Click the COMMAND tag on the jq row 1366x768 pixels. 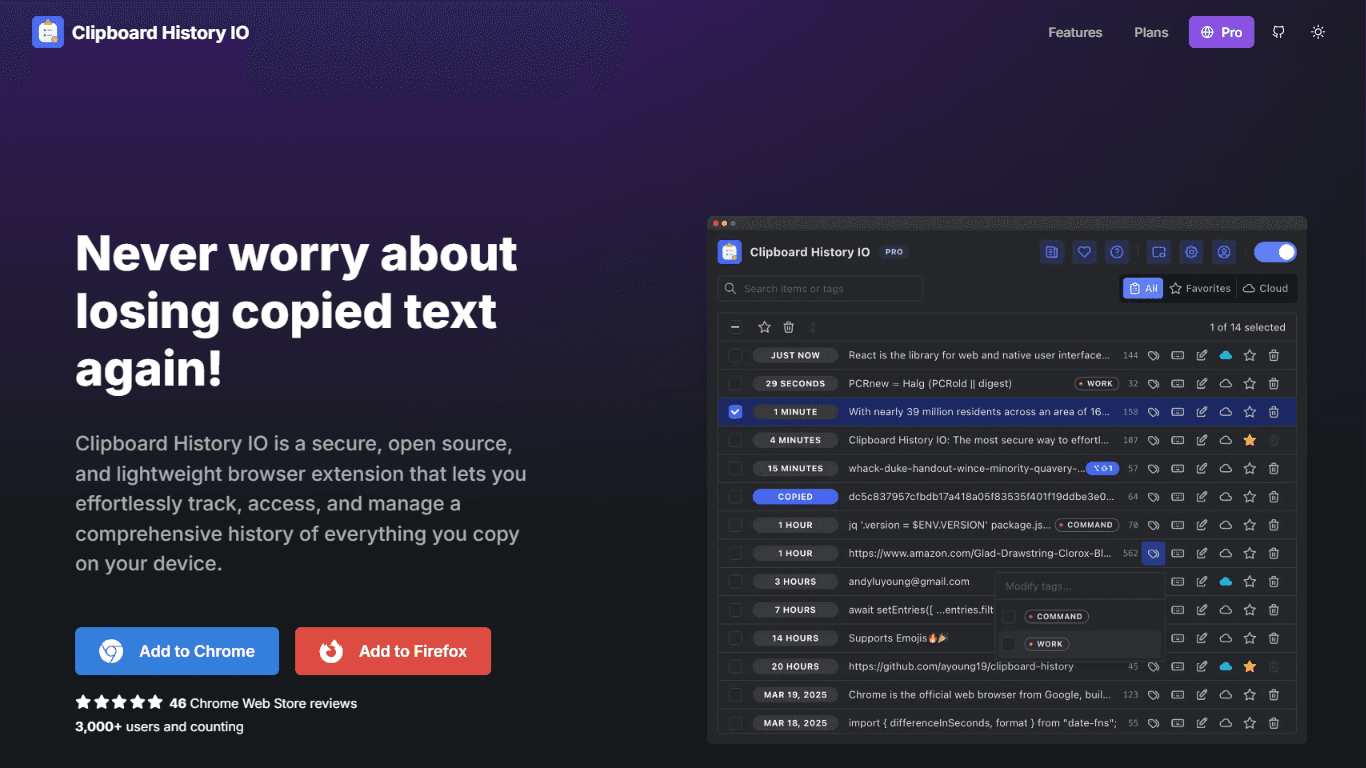(1086, 524)
